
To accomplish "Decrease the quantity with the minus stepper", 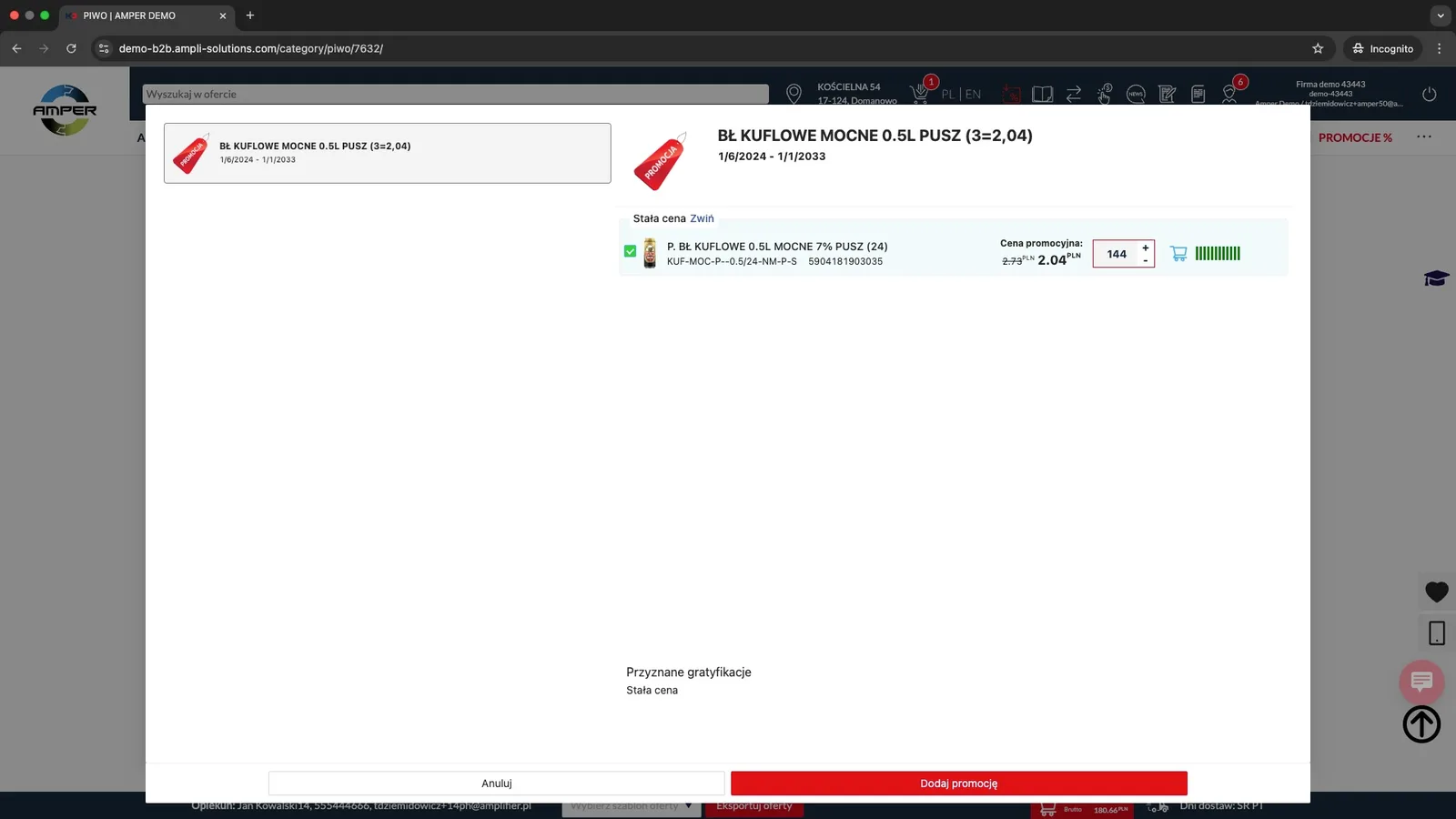I will coord(1146,260).
